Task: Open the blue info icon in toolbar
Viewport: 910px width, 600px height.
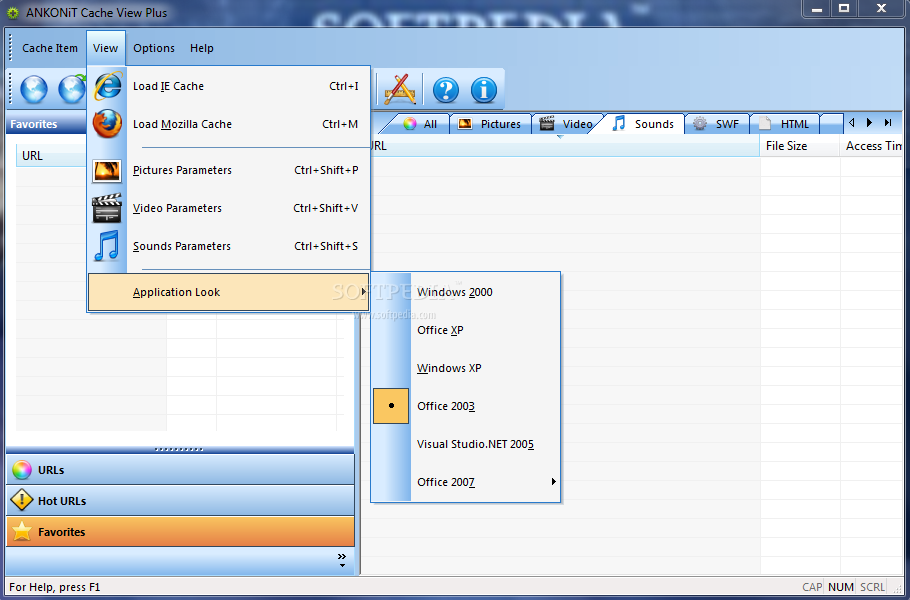Action: pos(483,90)
